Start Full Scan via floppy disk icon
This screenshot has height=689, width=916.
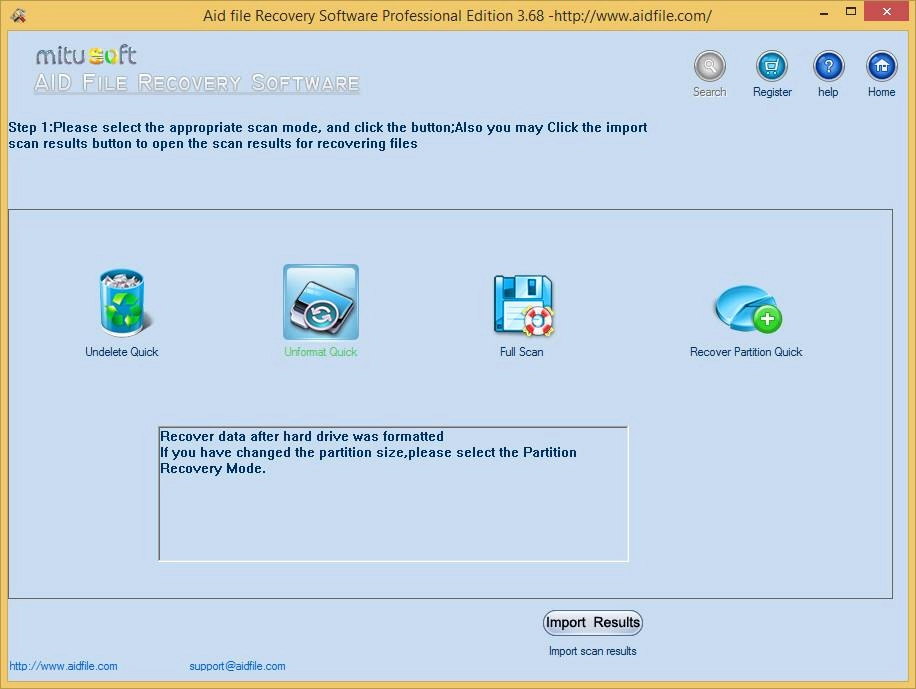pyautogui.click(x=523, y=304)
